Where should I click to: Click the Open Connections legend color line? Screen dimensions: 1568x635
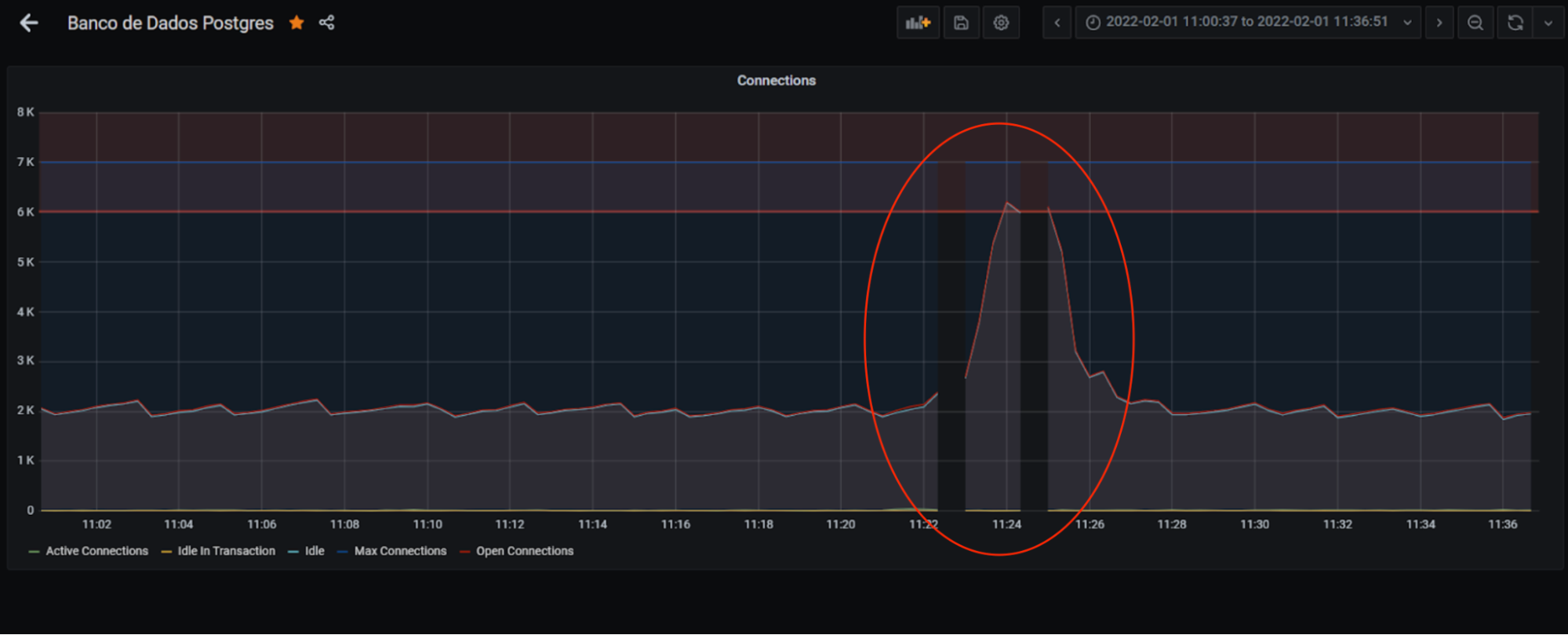pos(465,552)
